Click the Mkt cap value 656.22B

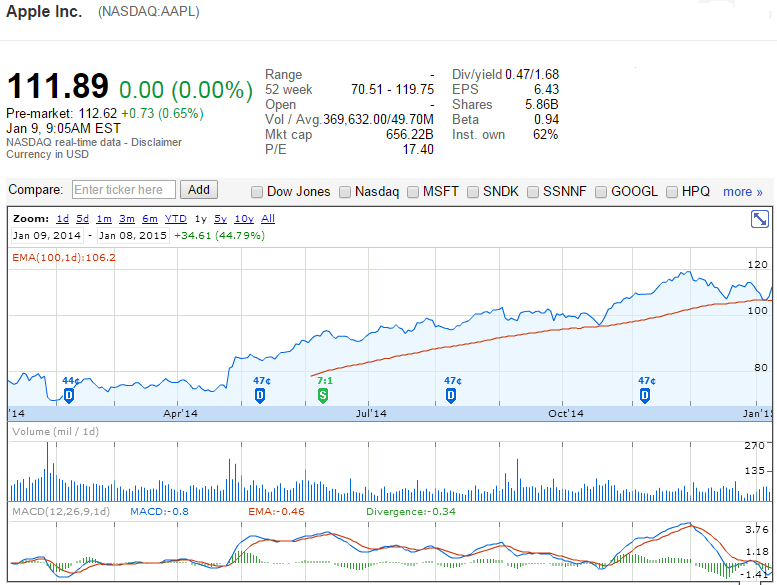(409, 135)
